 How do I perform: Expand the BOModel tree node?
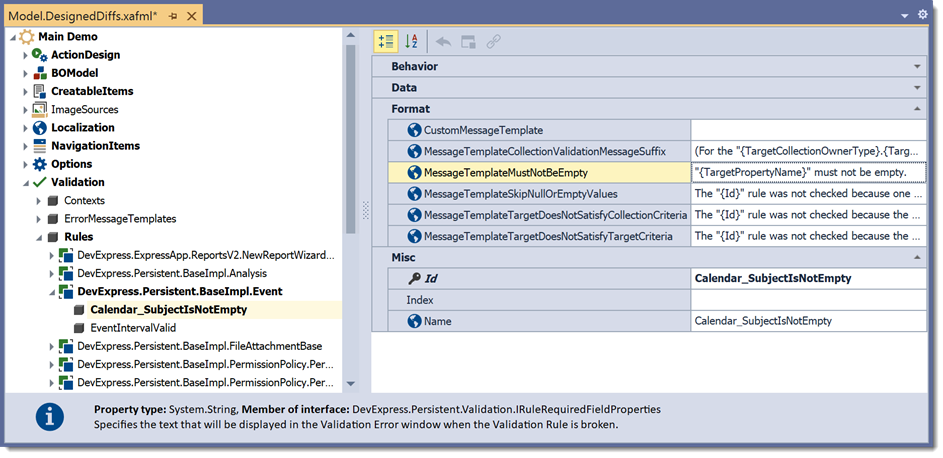(x=25, y=73)
